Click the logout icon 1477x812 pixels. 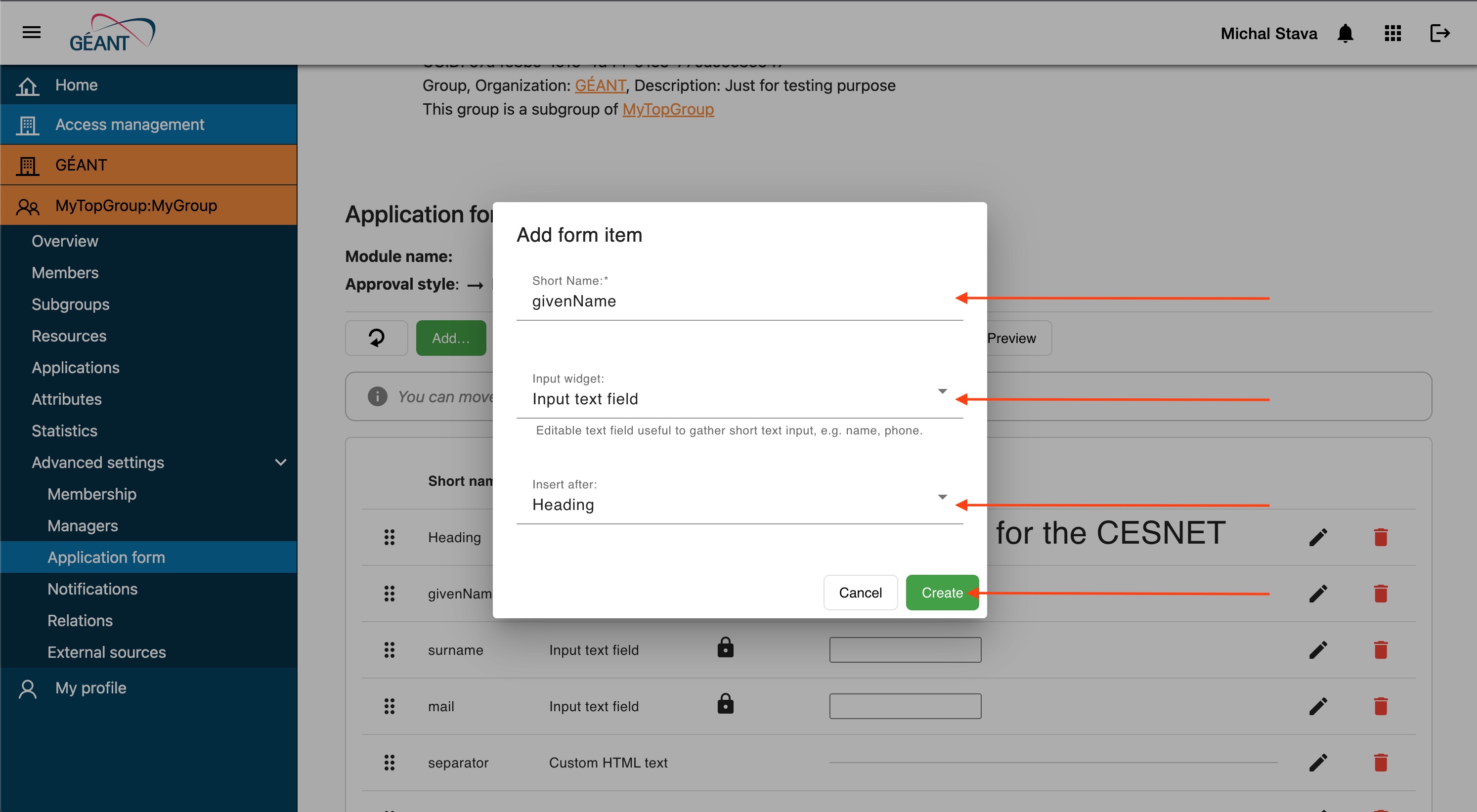[x=1440, y=33]
